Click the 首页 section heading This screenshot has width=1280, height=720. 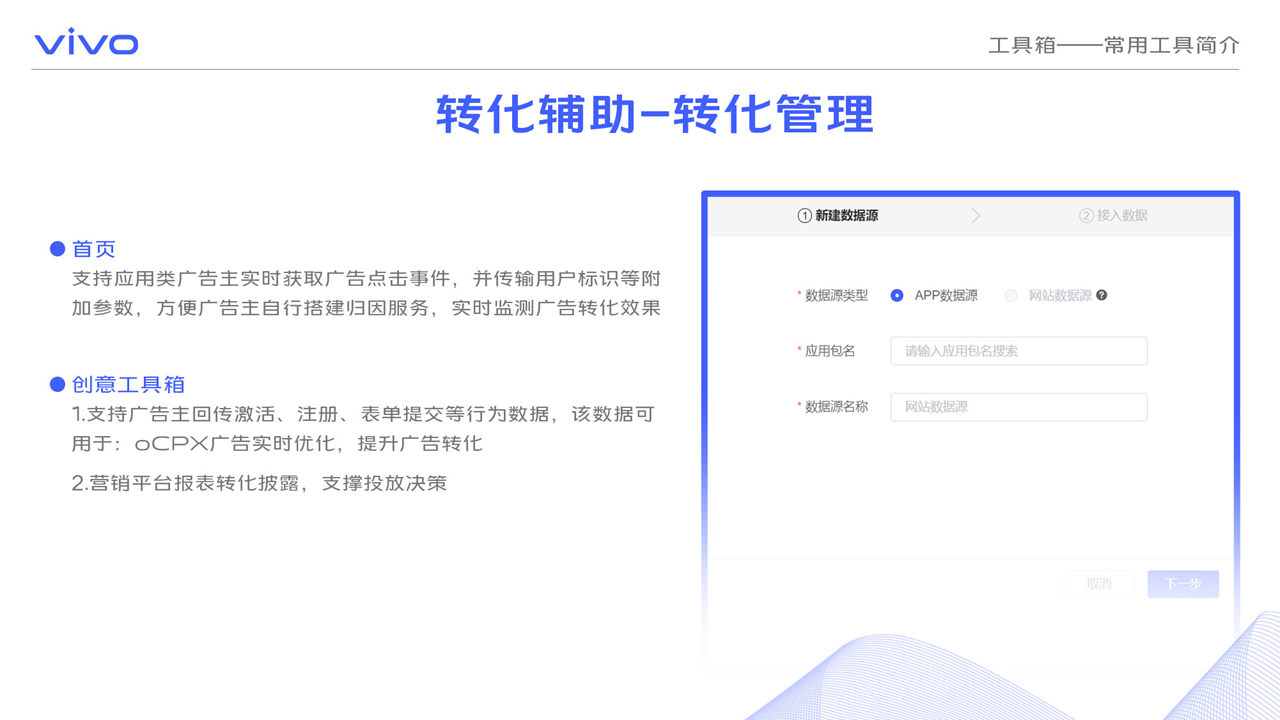tap(94, 249)
